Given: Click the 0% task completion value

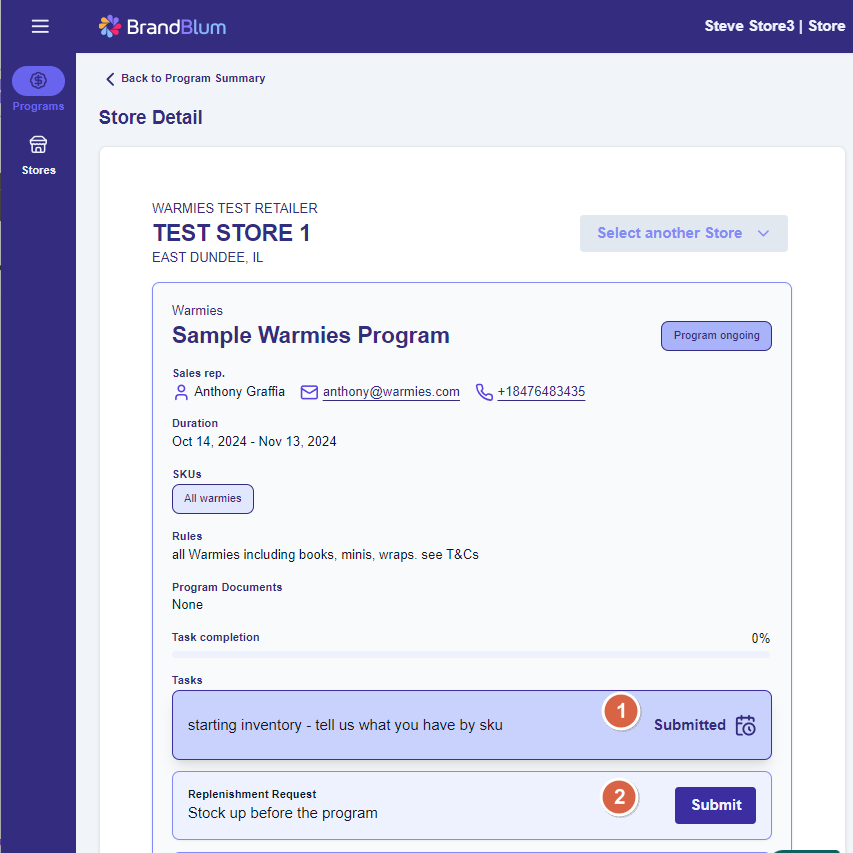Looking at the screenshot, I should (x=761, y=638).
